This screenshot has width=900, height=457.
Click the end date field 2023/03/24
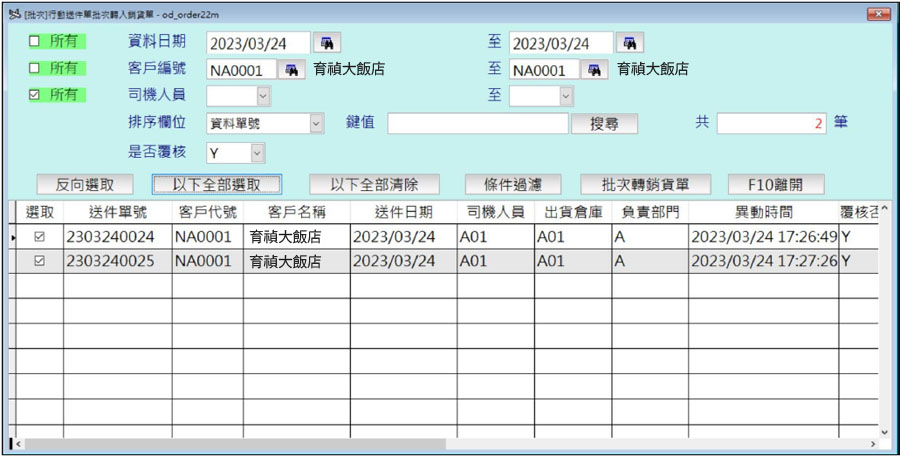pyautogui.click(x=561, y=43)
